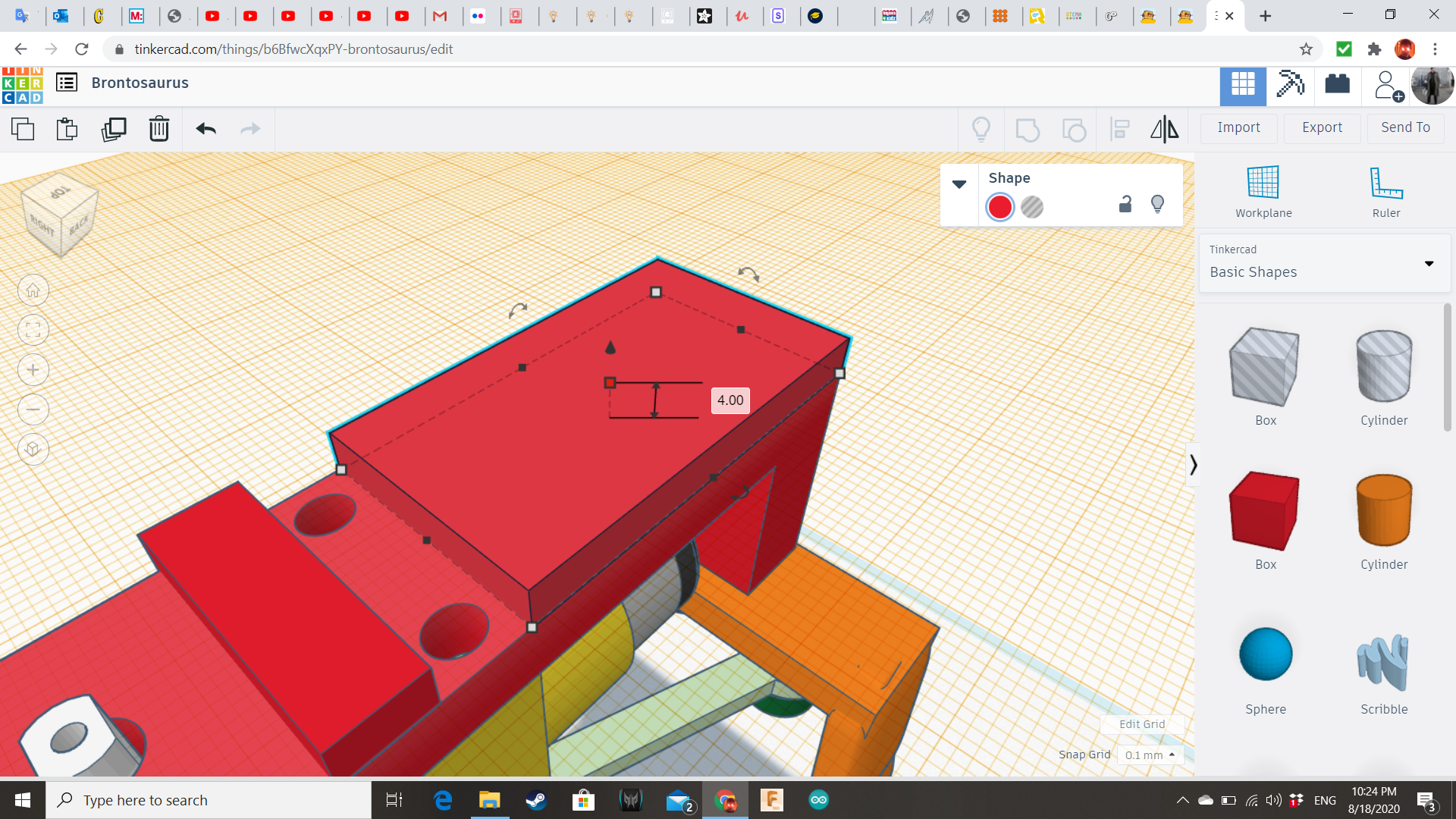This screenshot has height=819, width=1456.
Task: Toggle shape visibility lightbulb in Shape panel
Action: tap(1157, 204)
